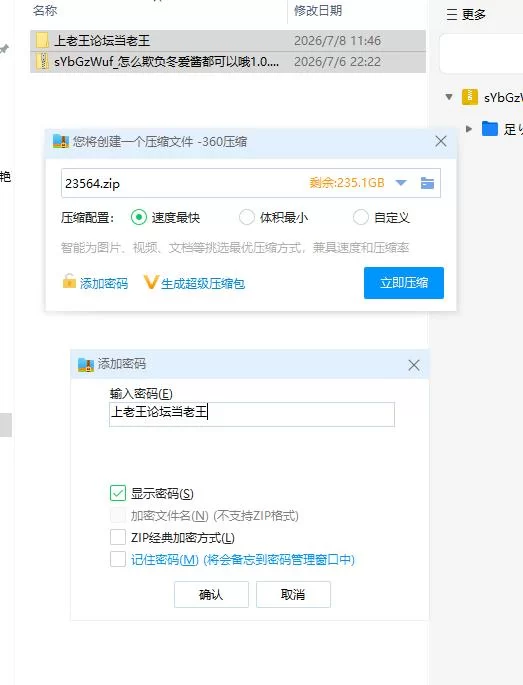Close the 360压缩 create archive dialog
Screen dimensions: 523x685
tap(441, 141)
